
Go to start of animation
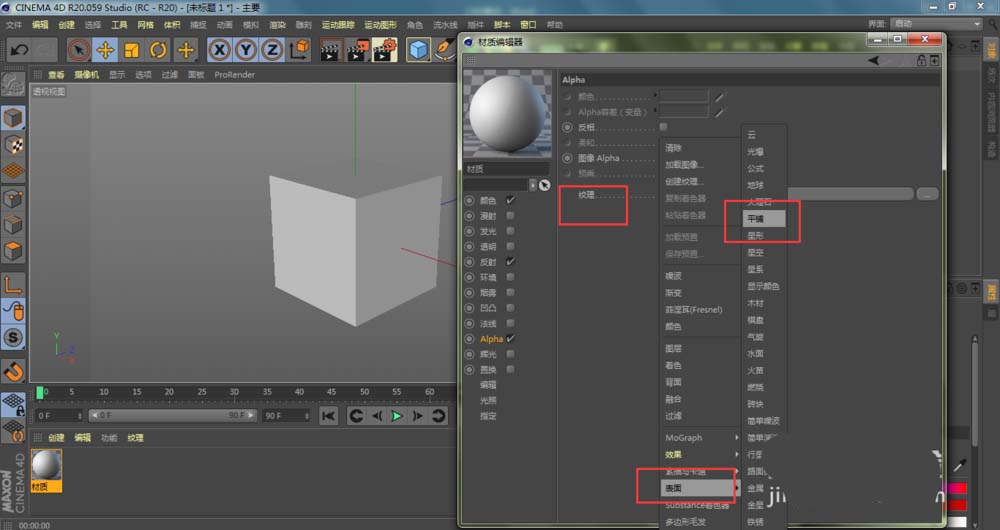point(328,416)
